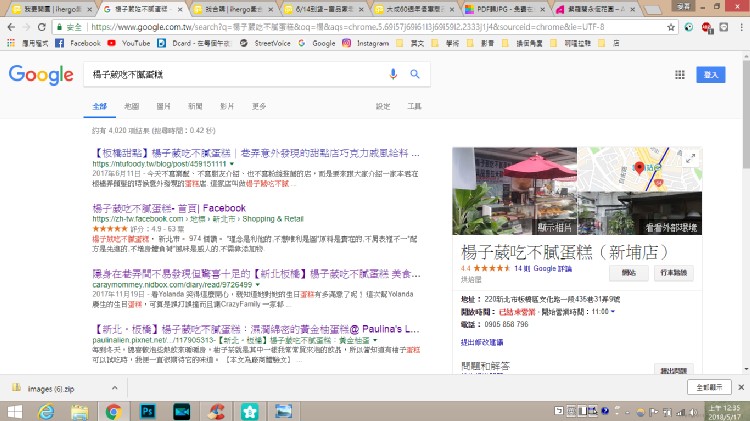Open YouTube bookmark in bookmarks bar
This screenshot has width=750, height=421.
pyautogui.click(x=129, y=43)
